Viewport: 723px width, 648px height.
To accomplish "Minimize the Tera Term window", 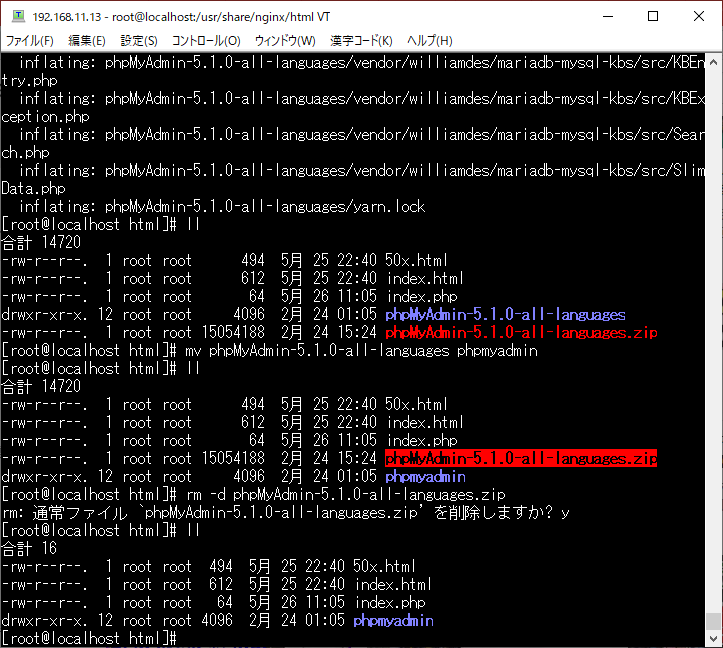I will point(607,17).
